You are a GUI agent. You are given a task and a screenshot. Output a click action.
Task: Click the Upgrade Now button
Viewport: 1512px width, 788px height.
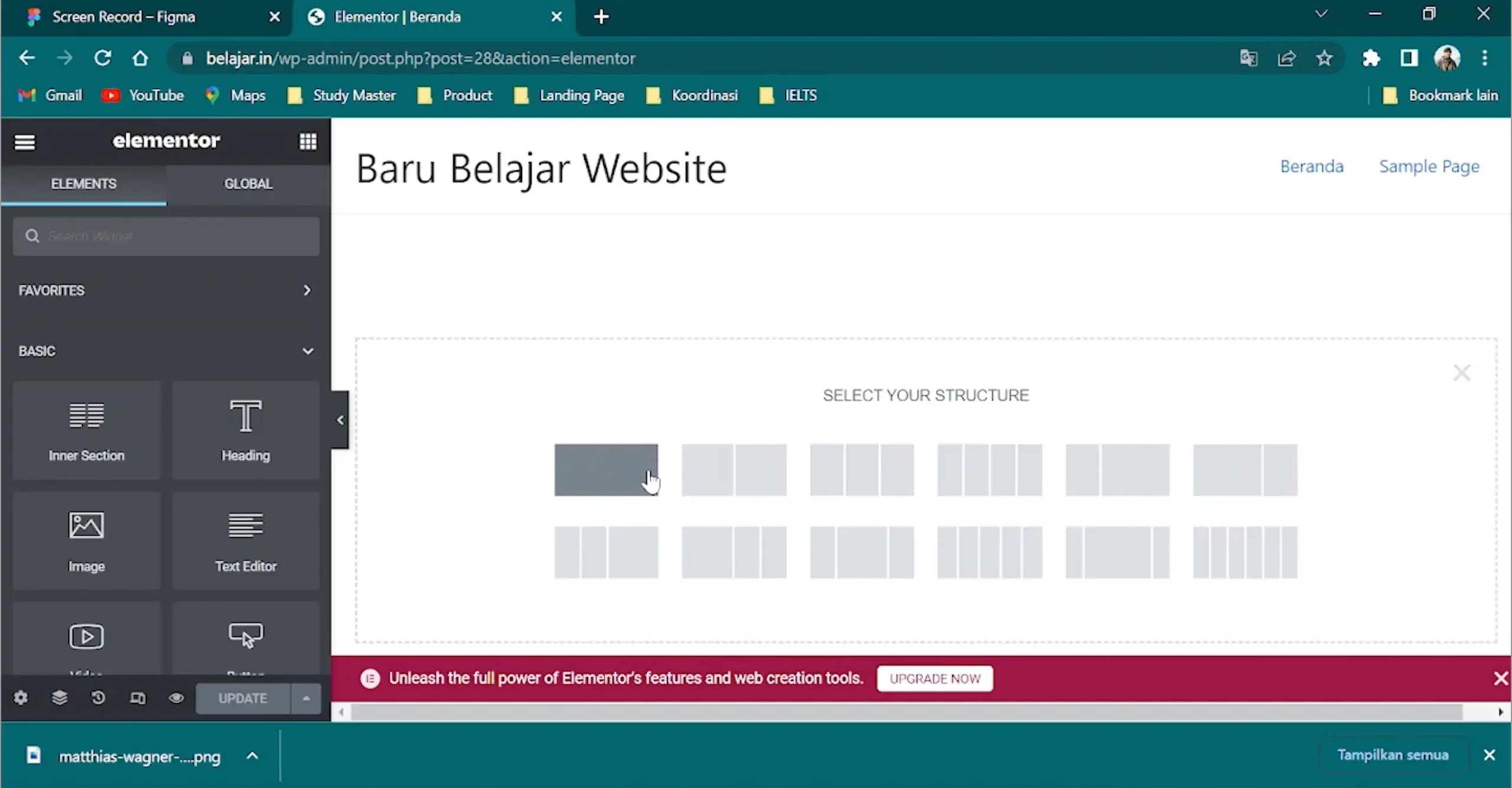pos(935,679)
